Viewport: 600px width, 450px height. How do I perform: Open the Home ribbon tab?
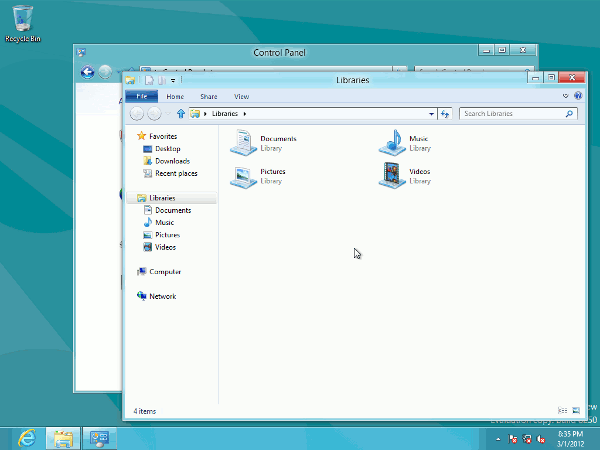(x=175, y=96)
